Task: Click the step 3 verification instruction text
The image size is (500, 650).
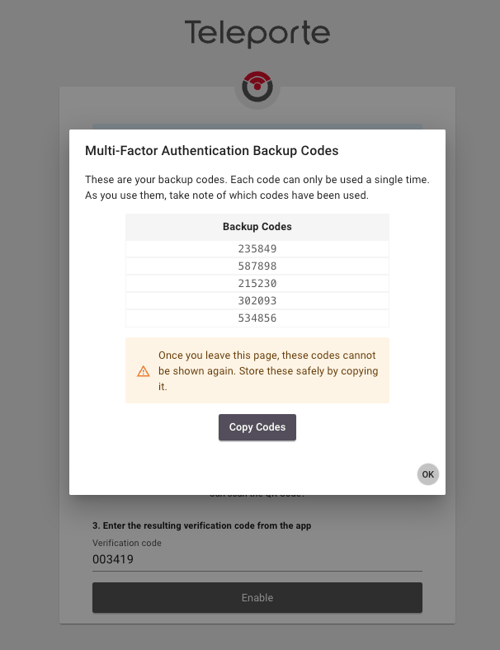Action: coord(201,526)
